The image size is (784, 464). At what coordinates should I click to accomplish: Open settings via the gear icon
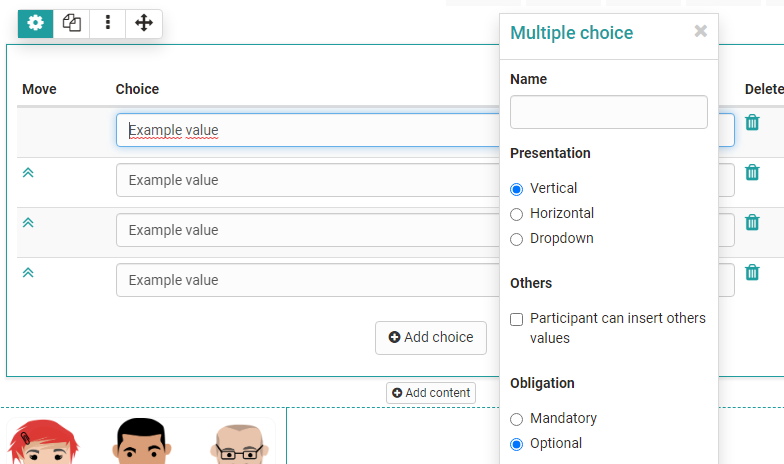(x=36, y=24)
